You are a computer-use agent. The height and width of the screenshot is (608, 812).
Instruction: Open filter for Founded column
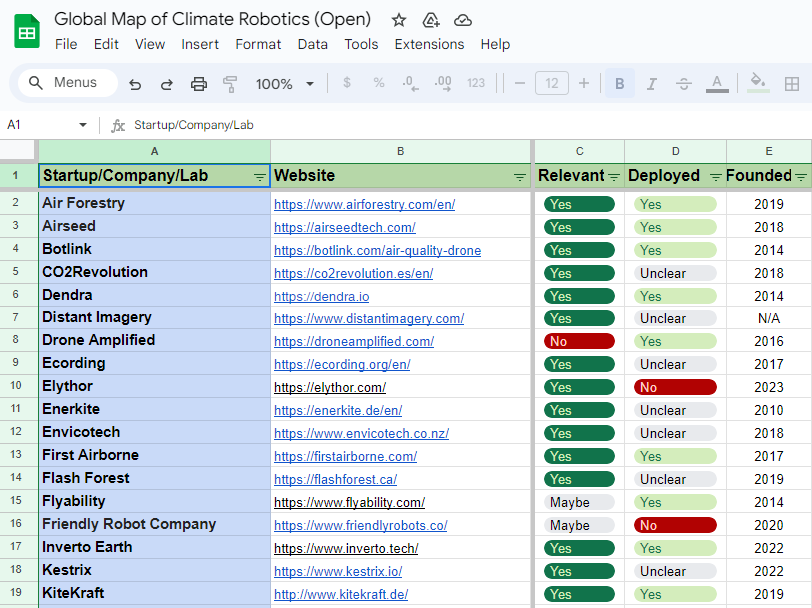click(801, 177)
